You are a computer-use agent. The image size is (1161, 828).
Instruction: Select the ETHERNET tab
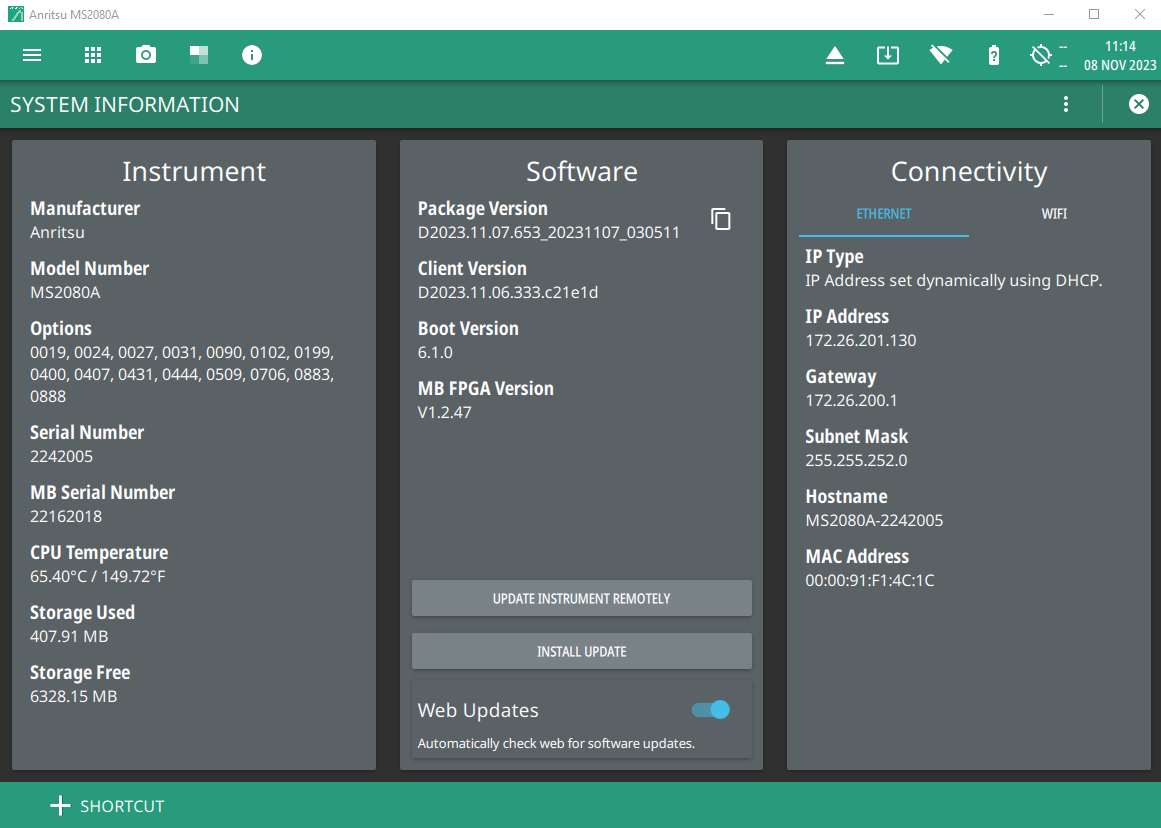pyautogui.click(x=884, y=214)
